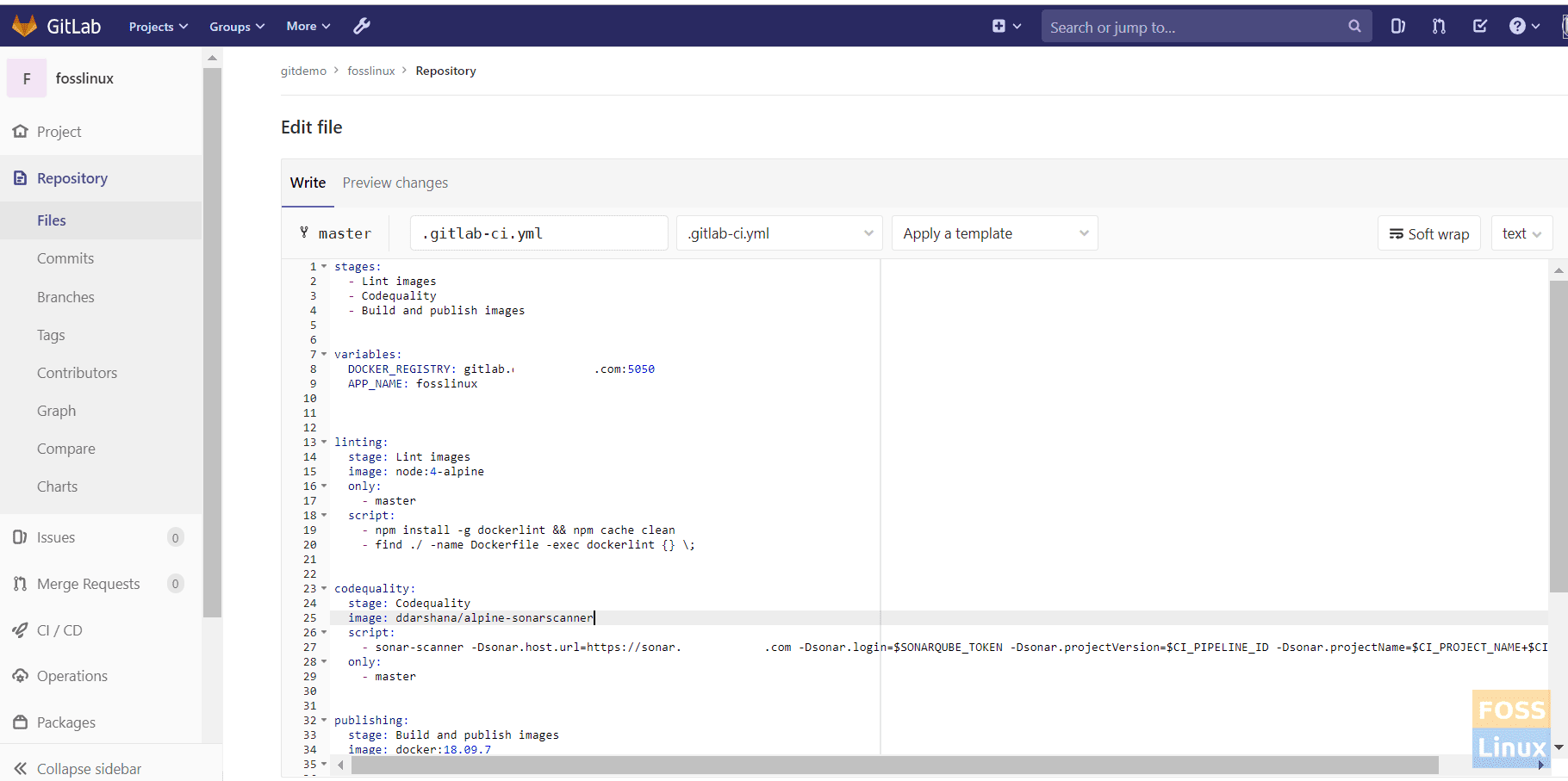Open the .gitlab-ci.yml template type dropdown
Viewport: 1568px width, 781px height.
[x=779, y=233]
